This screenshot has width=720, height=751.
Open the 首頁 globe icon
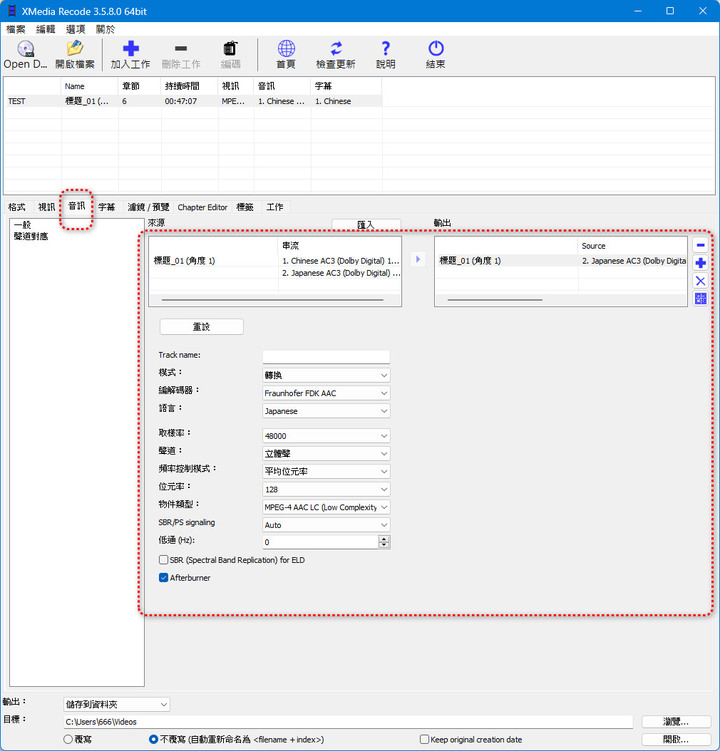pyautogui.click(x=286, y=48)
